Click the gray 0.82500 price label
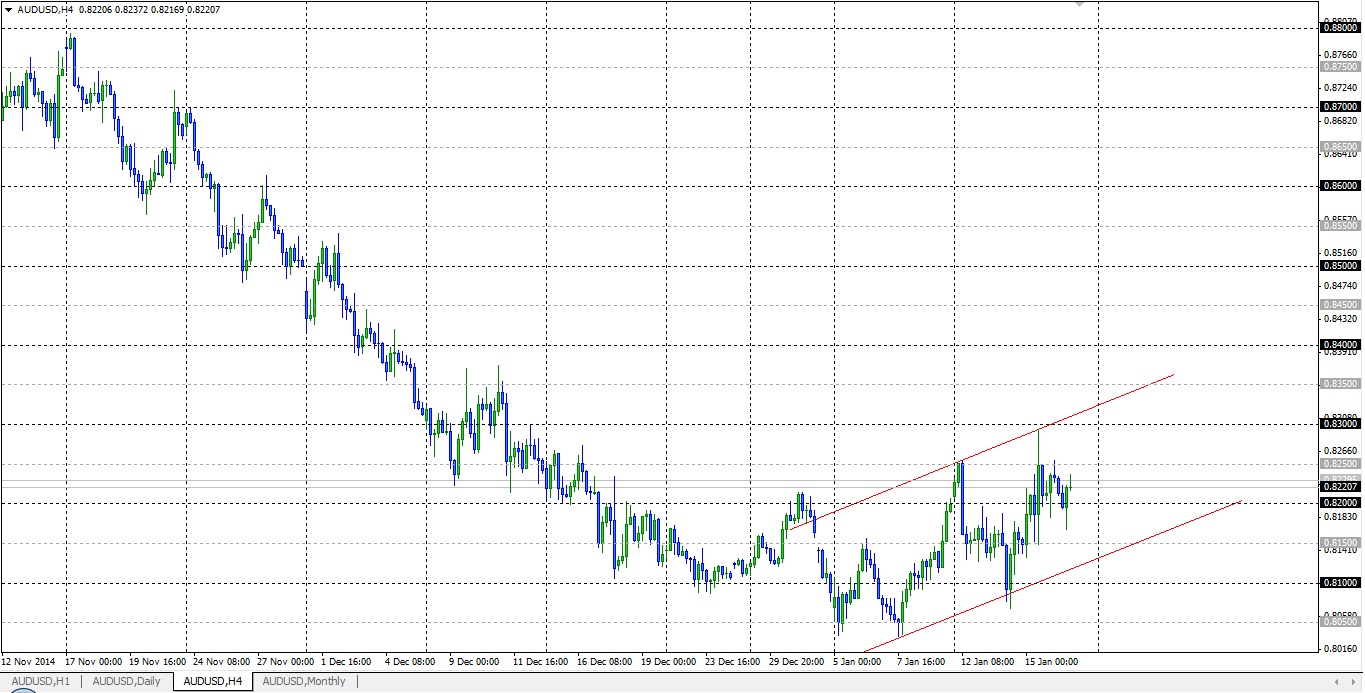Image resolution: width=1365 pixels, height=693 pixels. [x=1339, y=464]
